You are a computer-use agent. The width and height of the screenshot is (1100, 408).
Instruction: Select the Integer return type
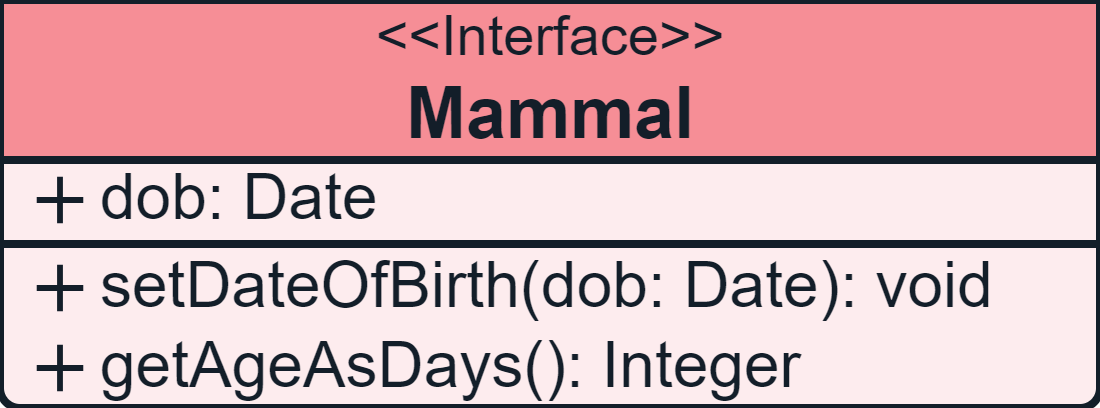(701, 366)
